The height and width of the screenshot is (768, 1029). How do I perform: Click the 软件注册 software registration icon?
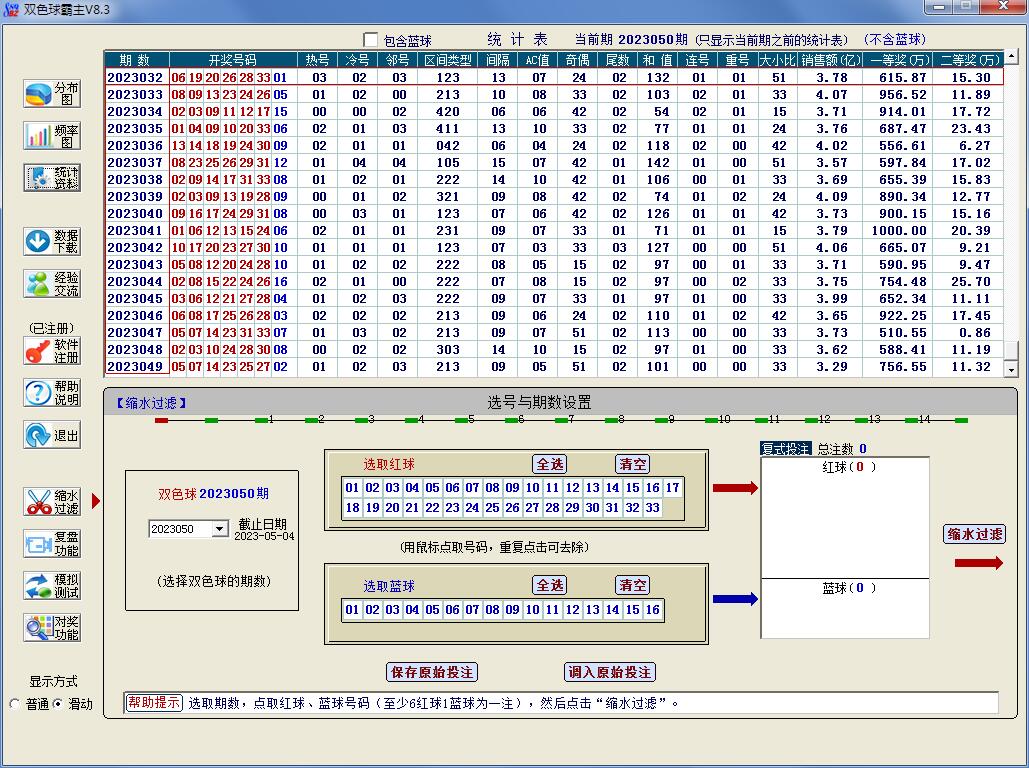click(x=52, y=351)
